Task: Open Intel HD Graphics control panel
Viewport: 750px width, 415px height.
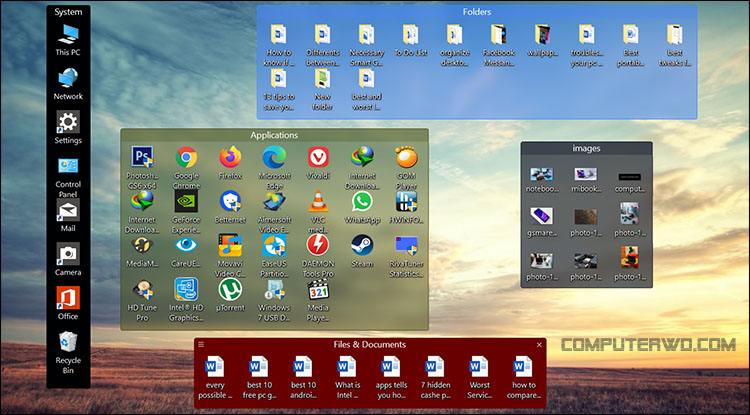Action: click(186, 289)
